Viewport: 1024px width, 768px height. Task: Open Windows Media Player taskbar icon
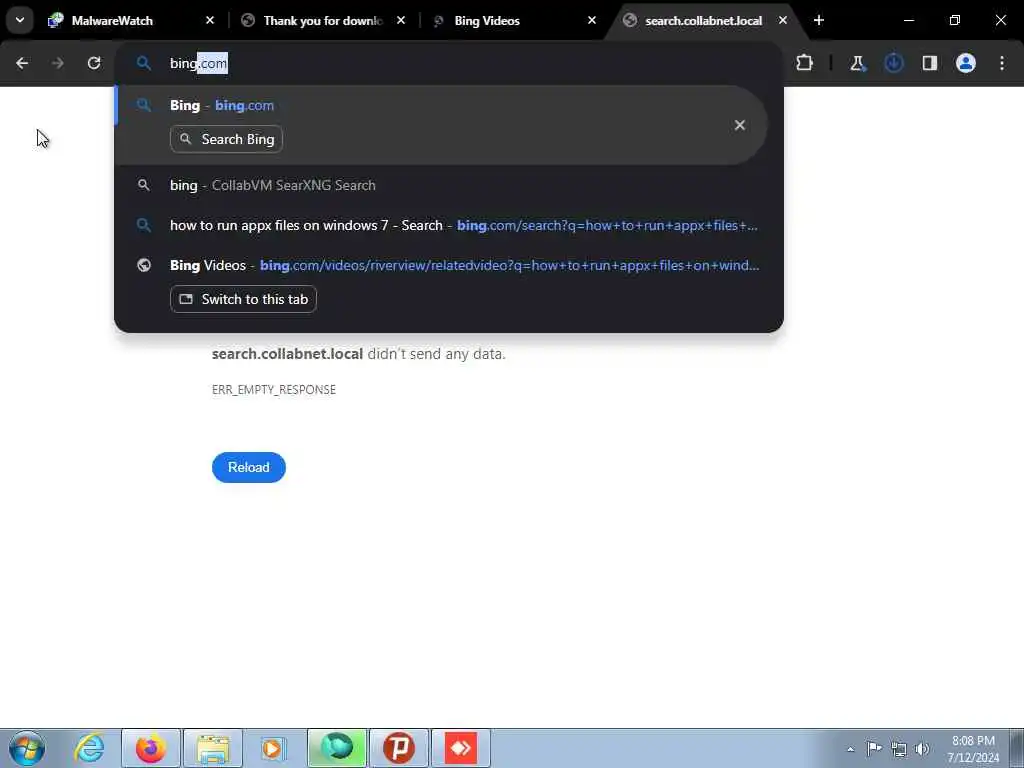pos(274,748)
